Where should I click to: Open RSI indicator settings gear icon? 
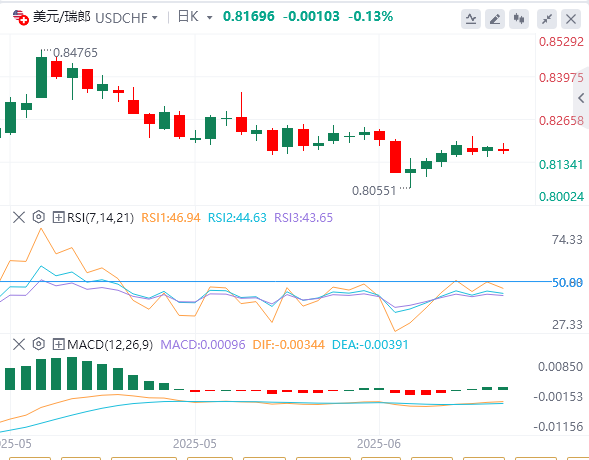39,217
